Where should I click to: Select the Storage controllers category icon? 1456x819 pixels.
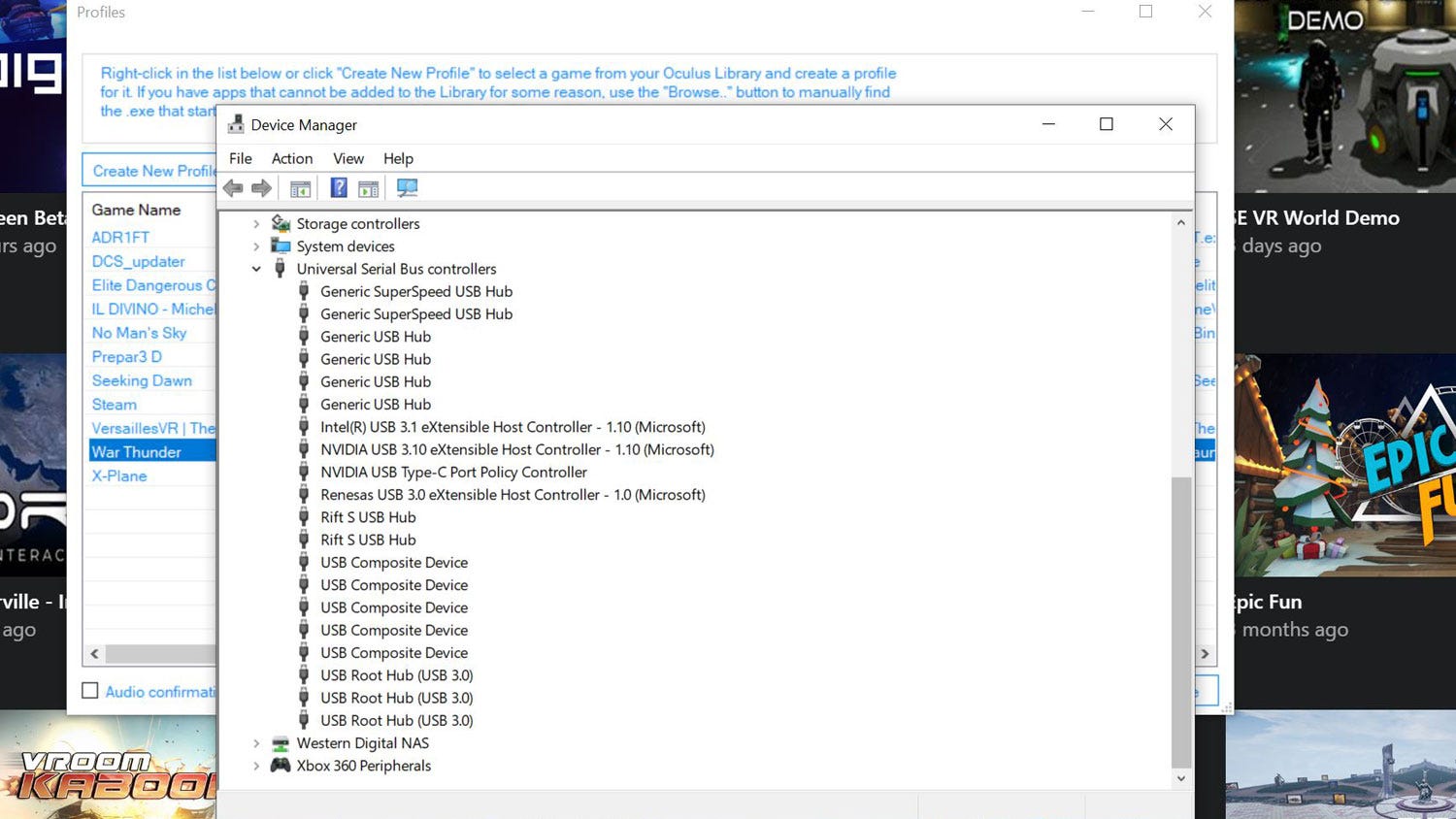click(281, 223)
